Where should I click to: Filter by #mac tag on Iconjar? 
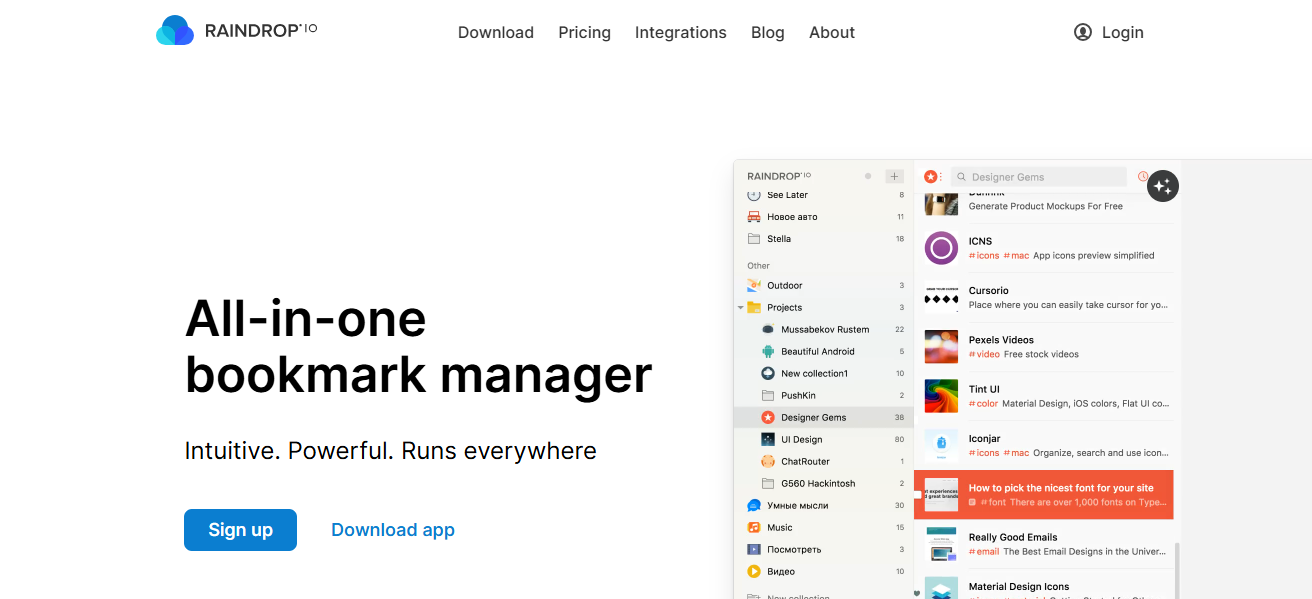(x=1016, y=453)
